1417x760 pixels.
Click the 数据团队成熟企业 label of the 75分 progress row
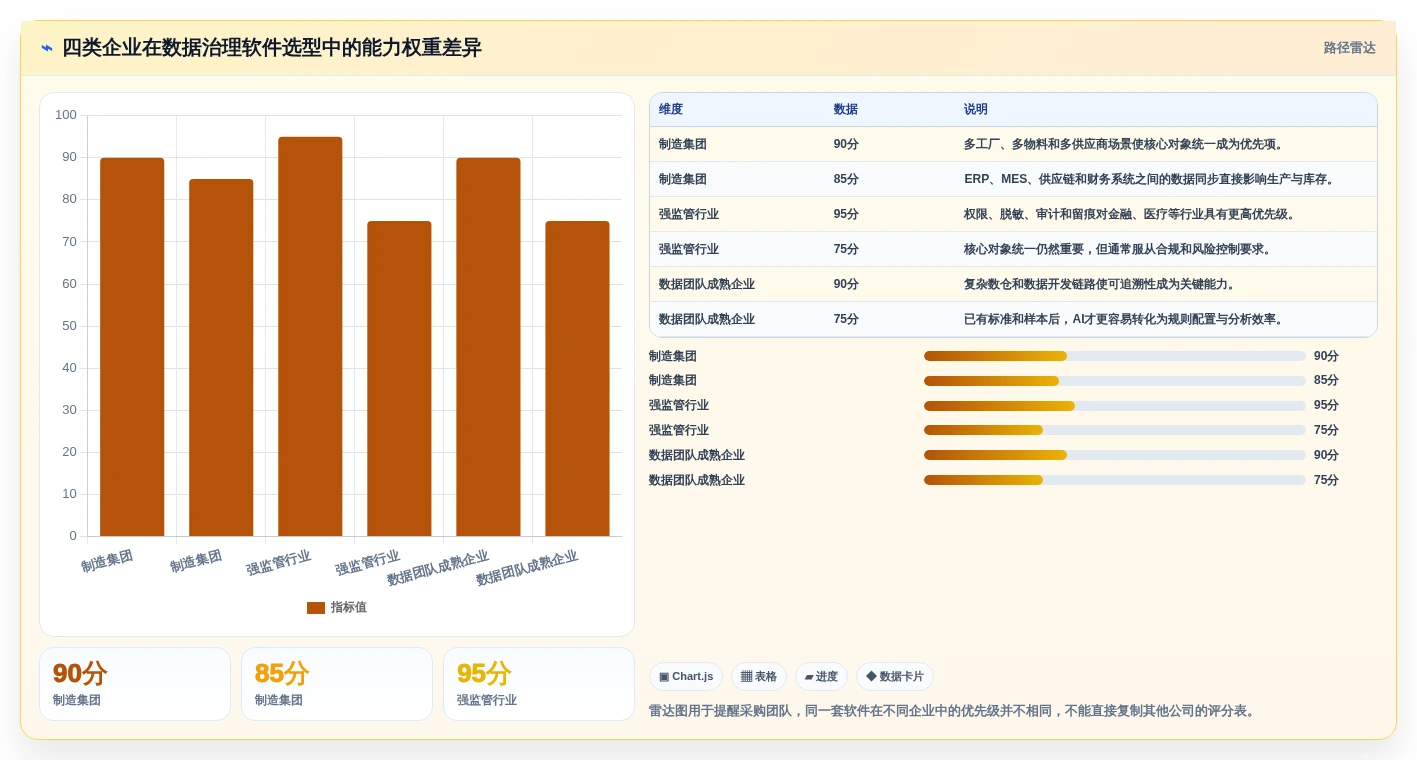[x=697, y=480]
